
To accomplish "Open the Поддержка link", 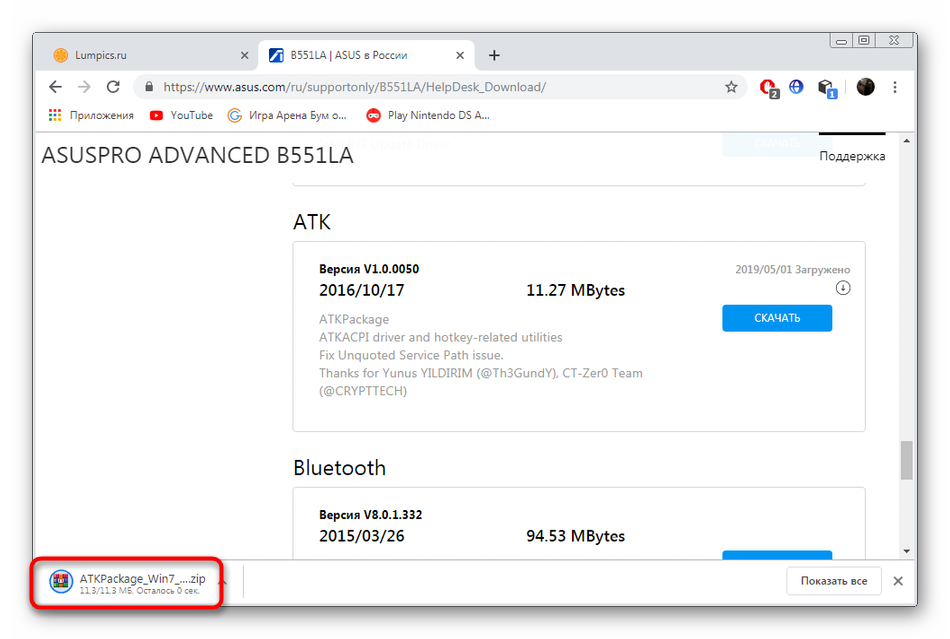I will [x=851, y=156].
